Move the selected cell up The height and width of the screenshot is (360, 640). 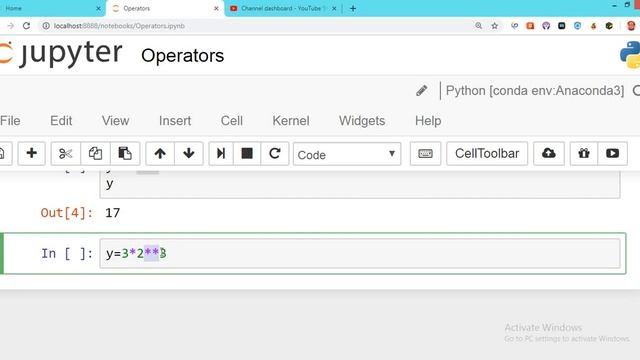tap(160, 153)
